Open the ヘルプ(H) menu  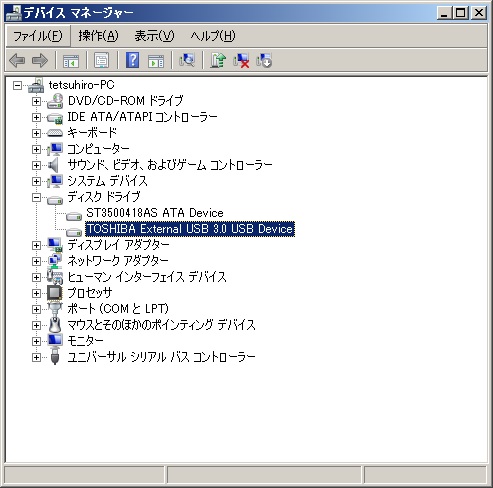click(x=213, y=36)
